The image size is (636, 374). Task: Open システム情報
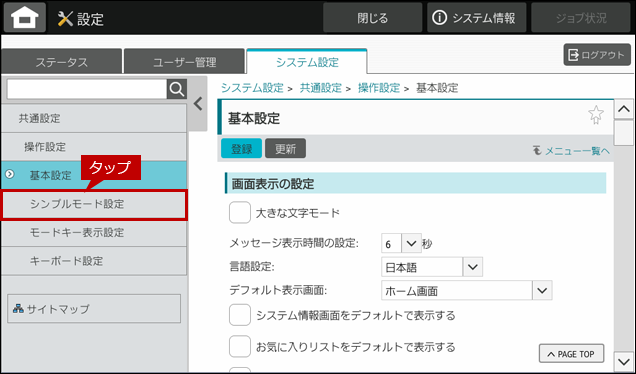477,17
